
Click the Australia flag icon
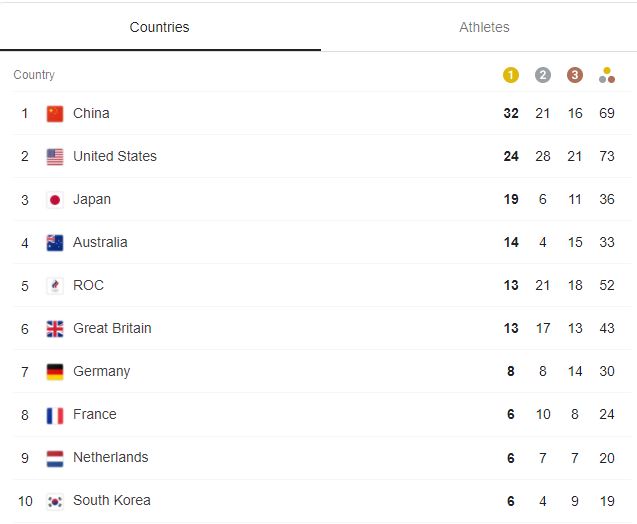pos(55,243)
